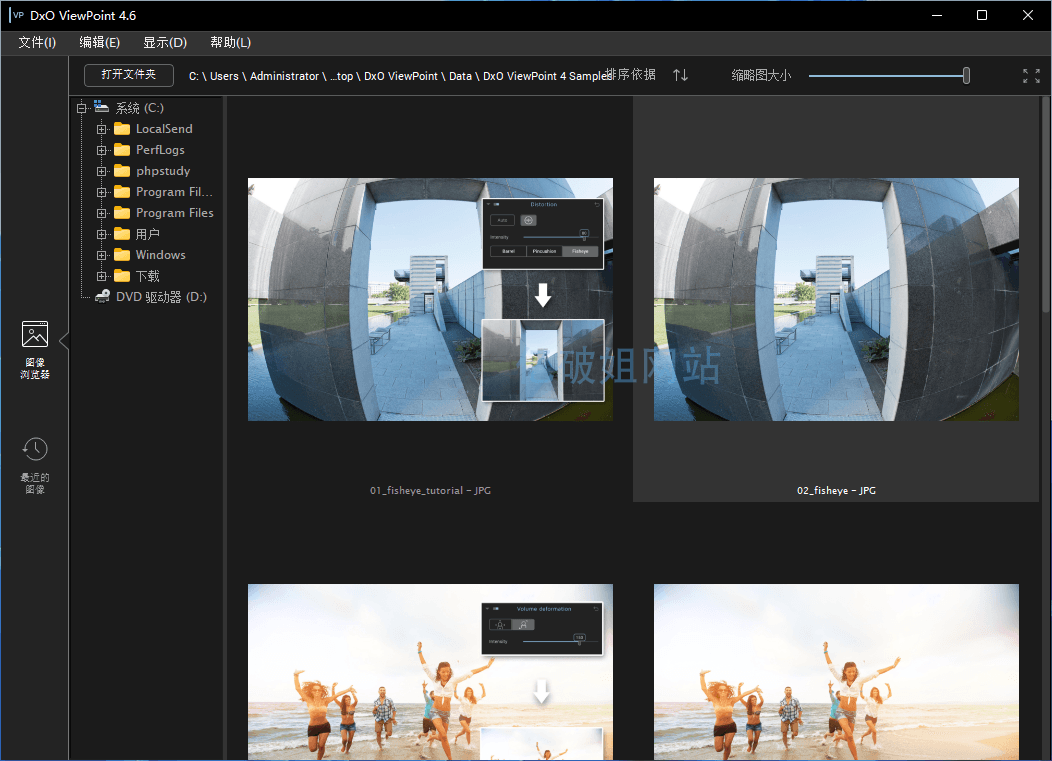The width and height of the screenshot is (1052, 761).
Task: Select the DVD 驱动器 (D:) row text
Action: tap(161, 296)
